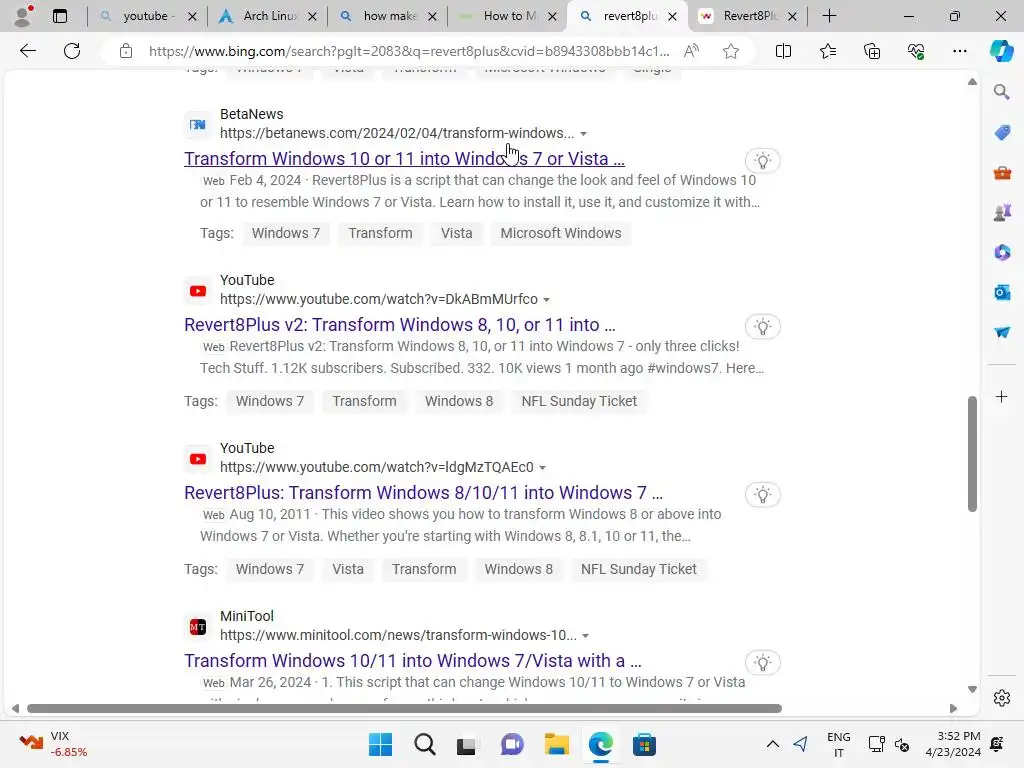Open Read aloud from the address bar
The width and height of the screenshot is (1024, 768).
click(691, 51)
